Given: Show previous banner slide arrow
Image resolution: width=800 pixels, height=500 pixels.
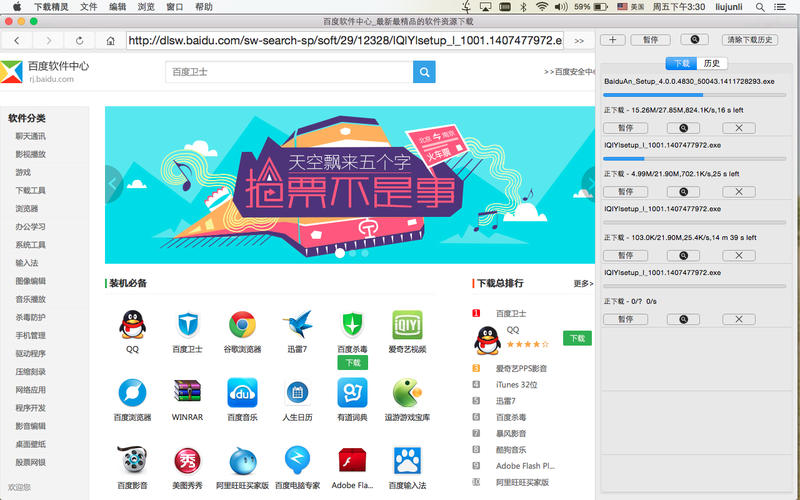Looking at the screenshot, I should [113, 184].
